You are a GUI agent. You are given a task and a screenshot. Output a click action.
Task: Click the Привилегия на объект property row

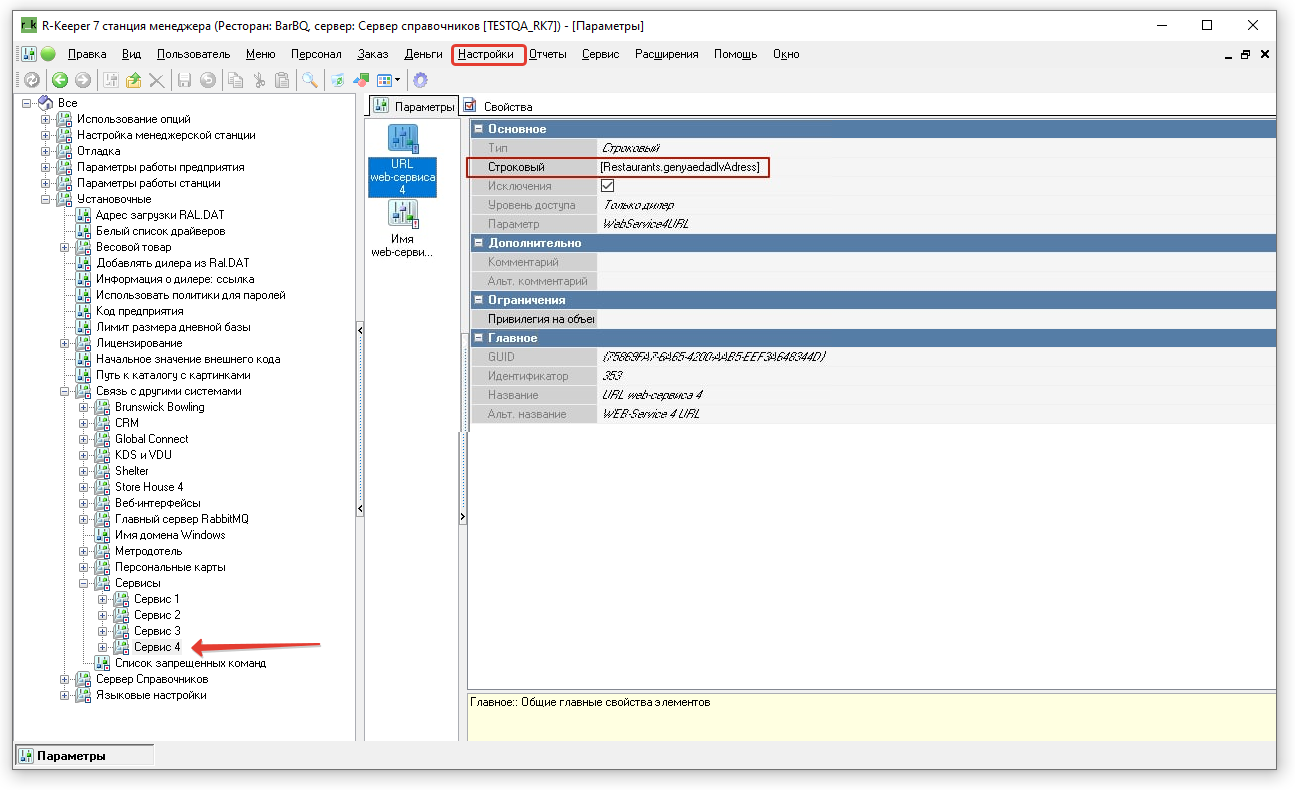coord(874,319)
